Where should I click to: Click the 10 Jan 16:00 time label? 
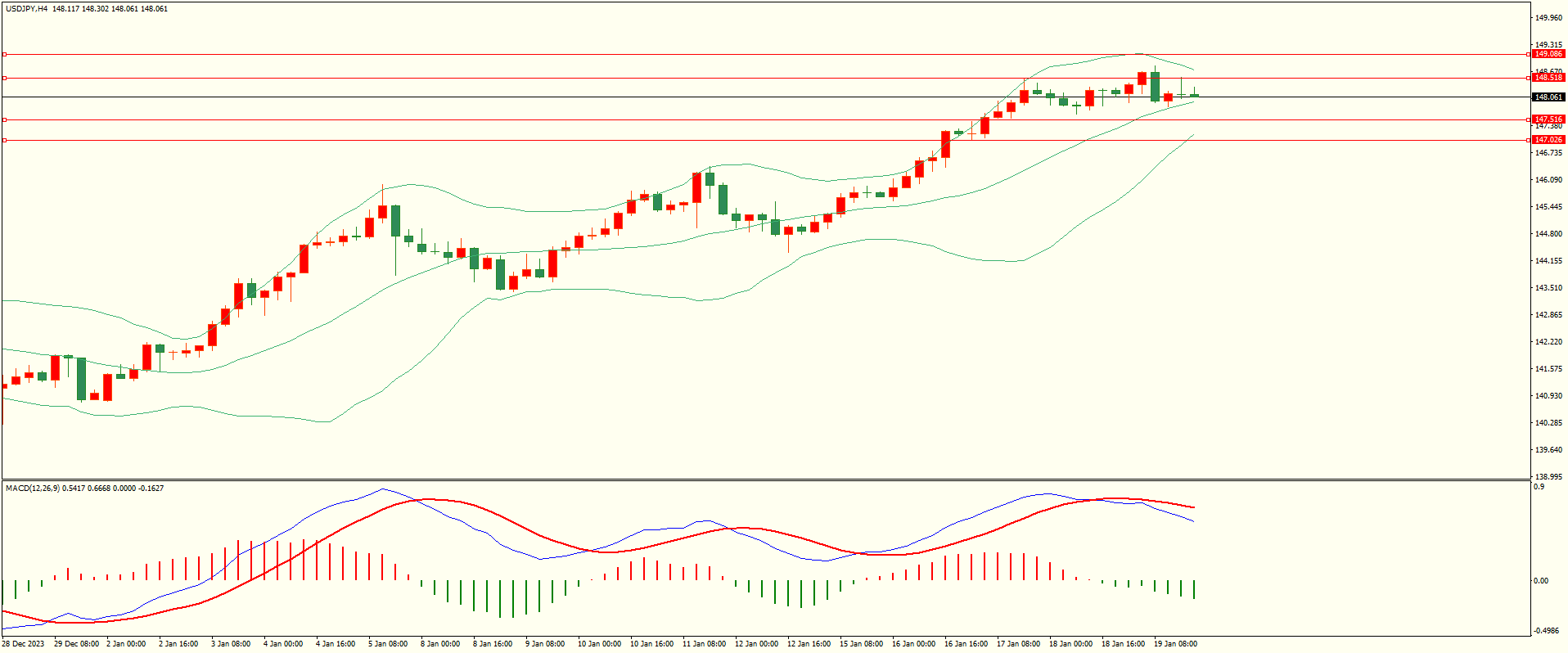coord(651,644)
